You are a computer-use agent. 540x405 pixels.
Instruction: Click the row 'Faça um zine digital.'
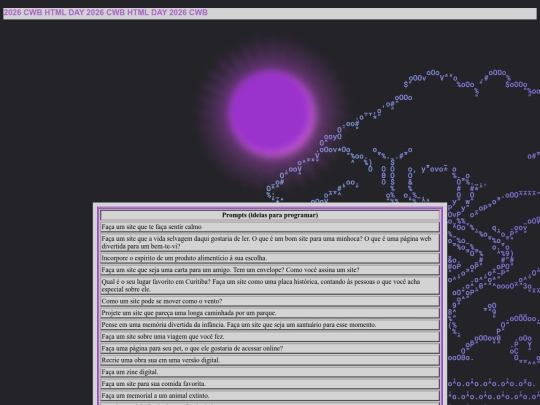tap(270, 372)
